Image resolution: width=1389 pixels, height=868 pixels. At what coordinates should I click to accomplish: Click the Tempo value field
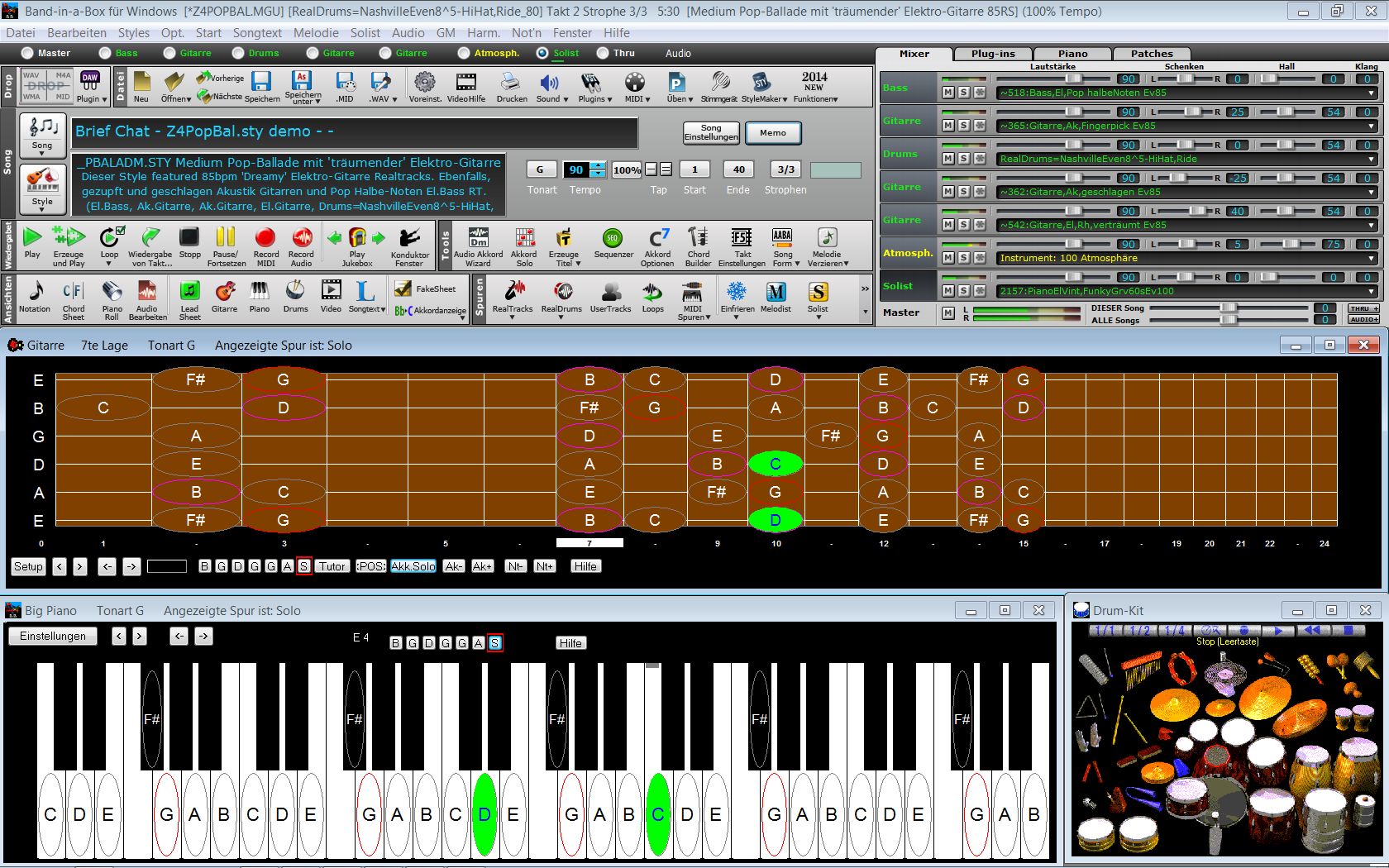coord(576,169)
